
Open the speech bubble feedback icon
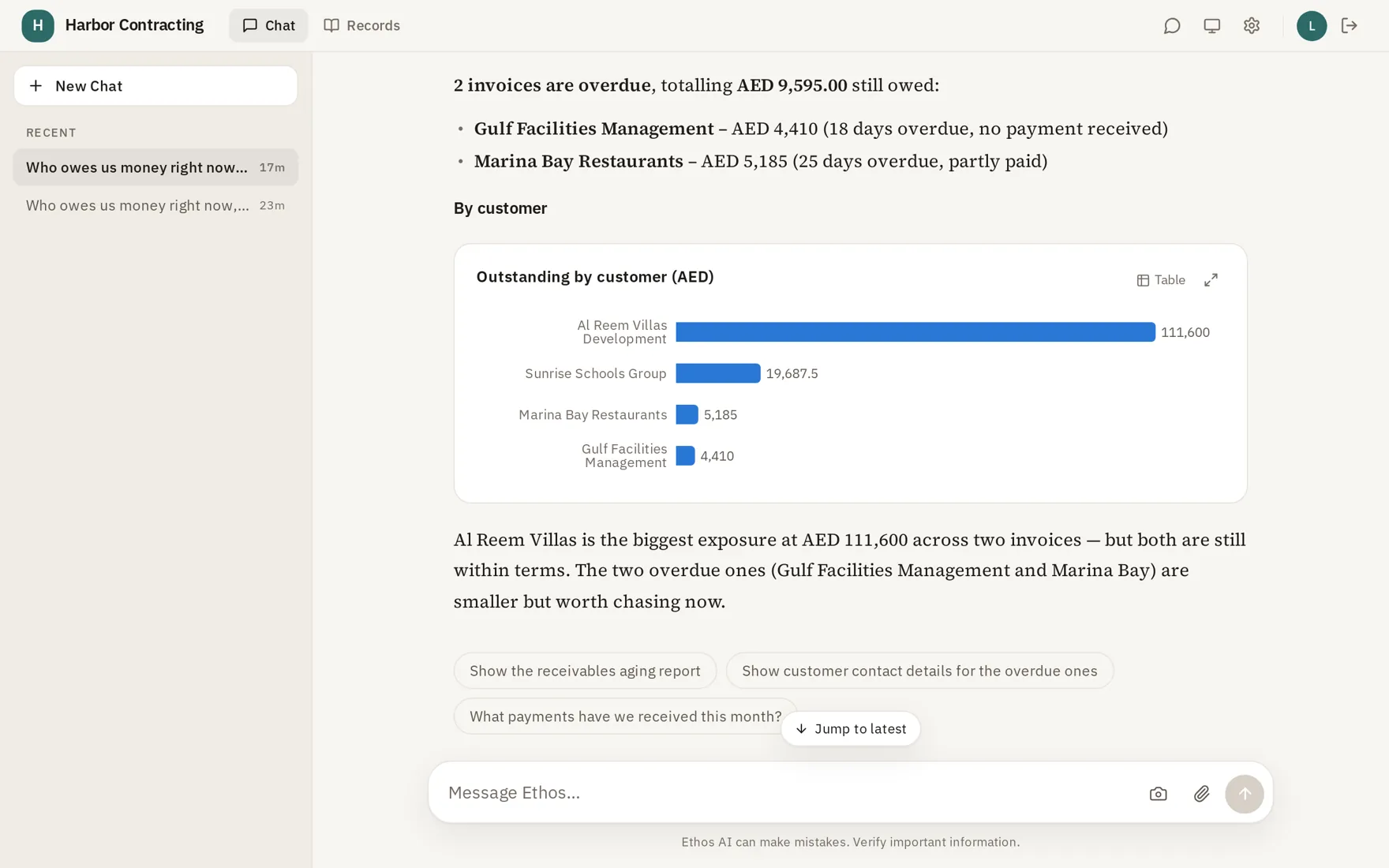point(1172,26)
